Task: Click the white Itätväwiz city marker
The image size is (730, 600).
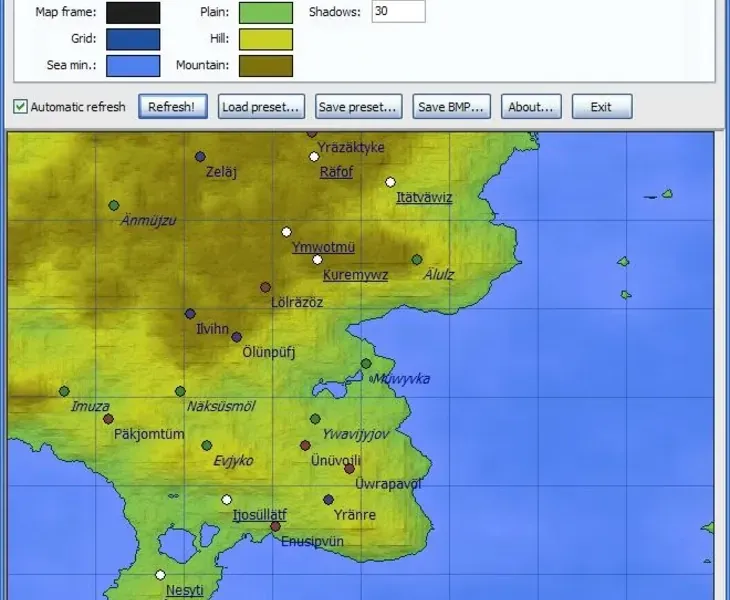Action: pos(391,182)
